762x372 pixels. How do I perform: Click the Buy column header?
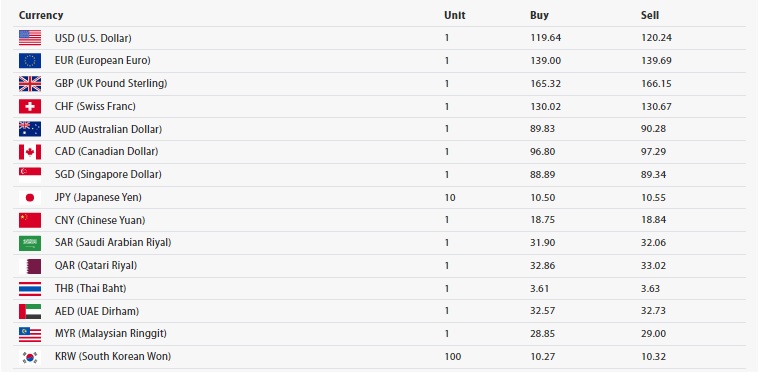(x=539, y=15)
